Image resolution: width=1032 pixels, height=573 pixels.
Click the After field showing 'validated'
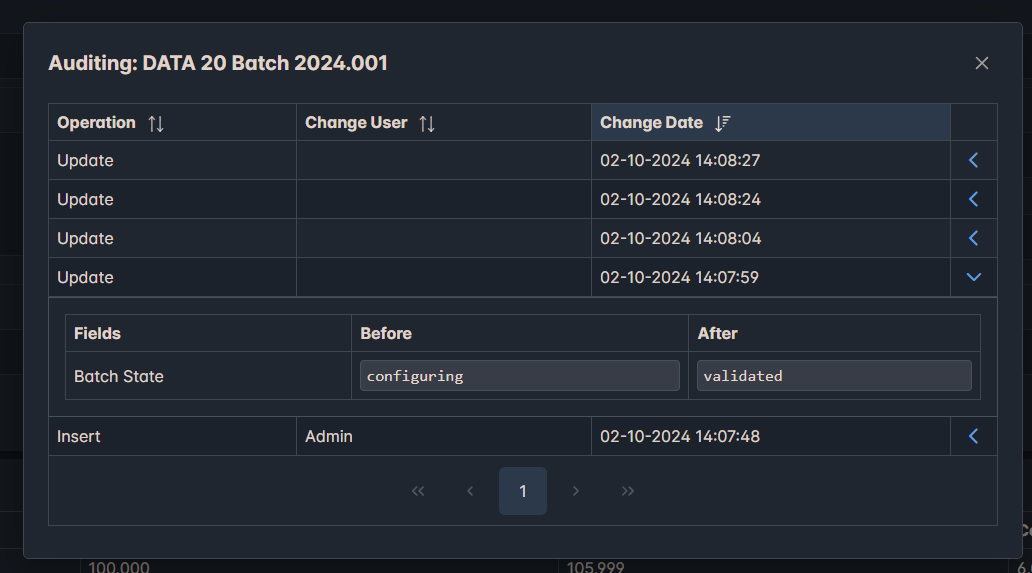tap(833, 376)
